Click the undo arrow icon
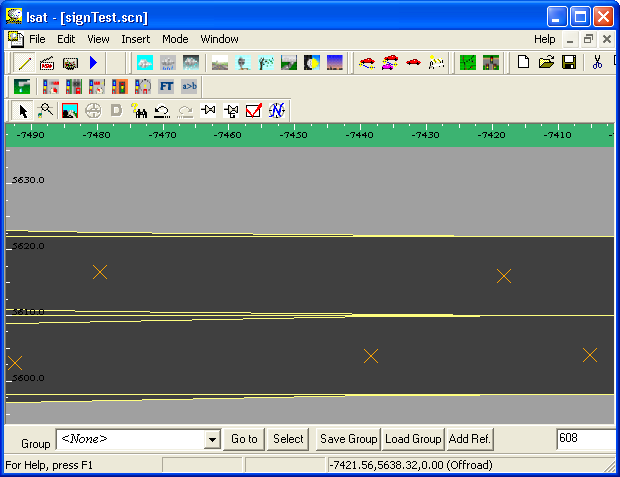Image resolution: width=620 pixels, height=477 pixels. (162, 111)
